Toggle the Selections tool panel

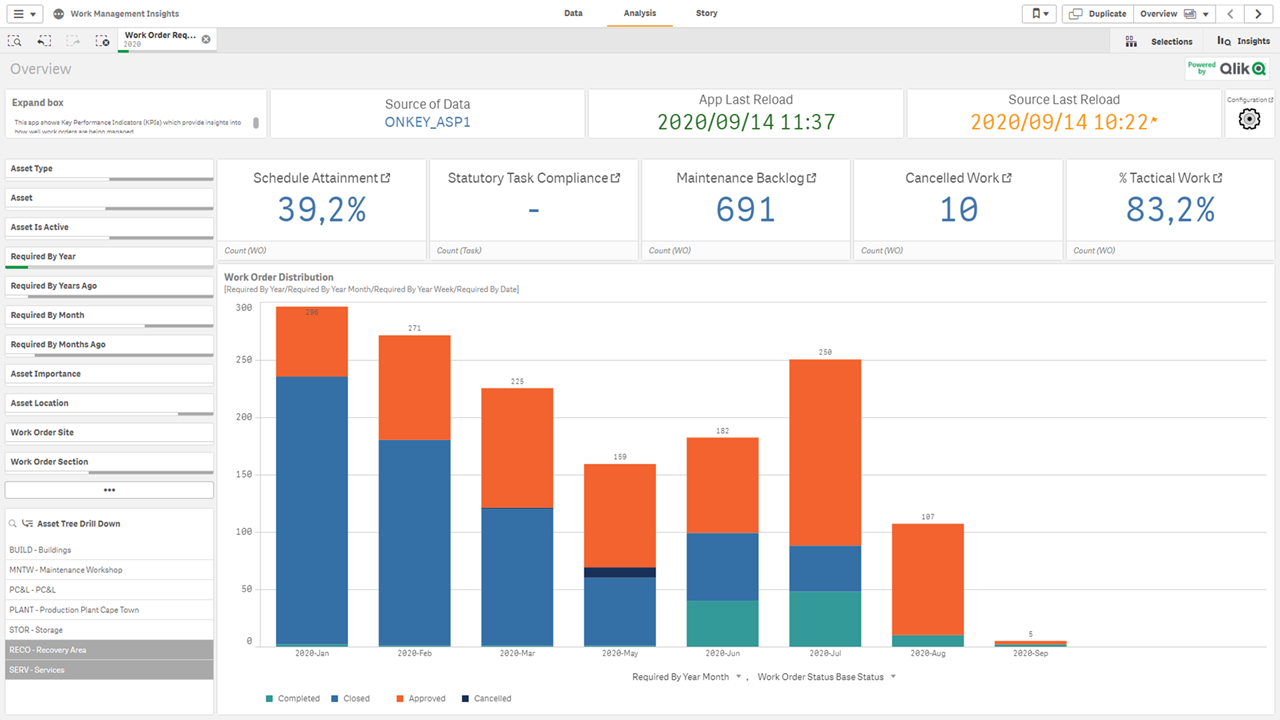pos(1159,41)
